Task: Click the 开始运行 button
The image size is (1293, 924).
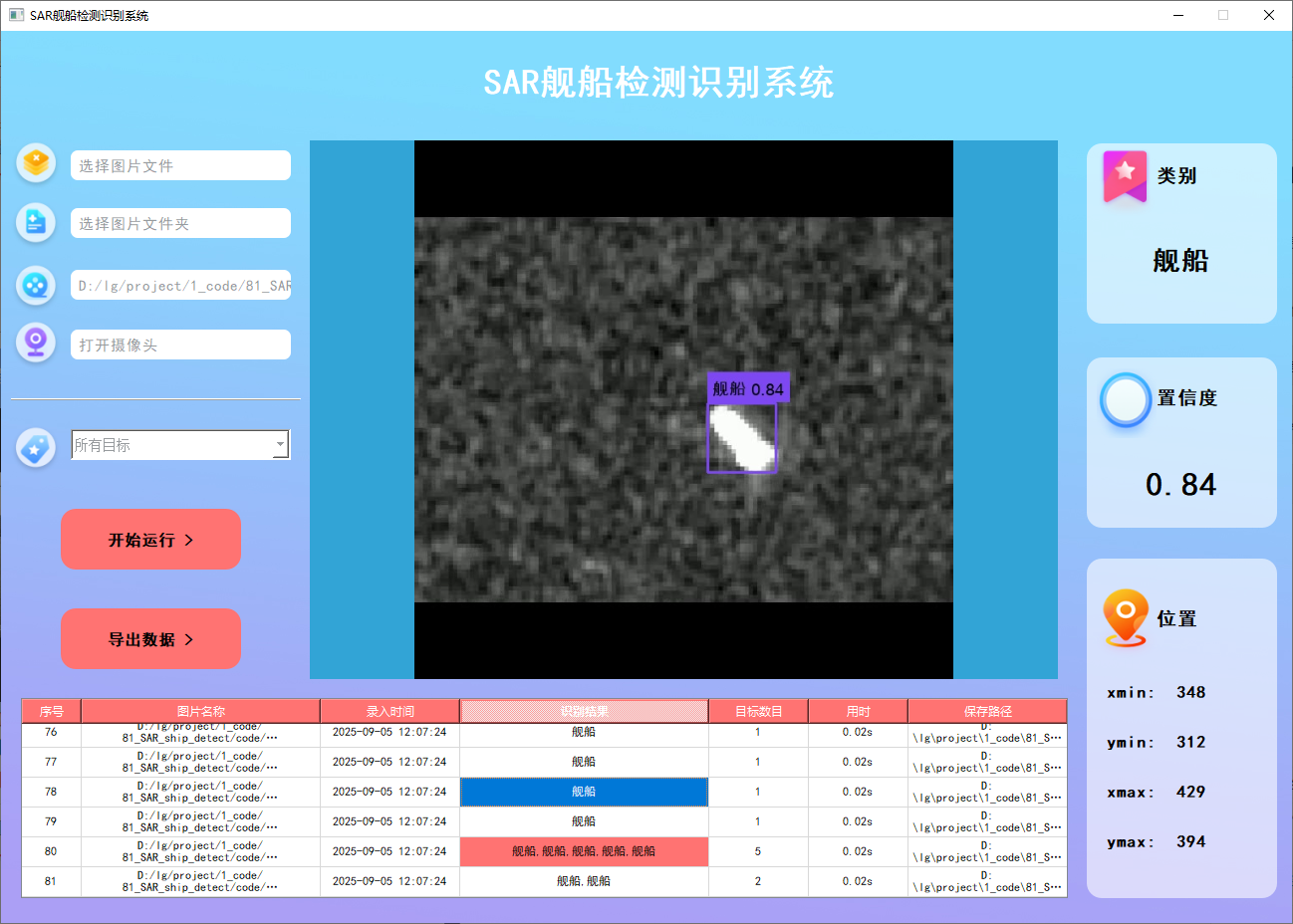Action: [150, 540]
